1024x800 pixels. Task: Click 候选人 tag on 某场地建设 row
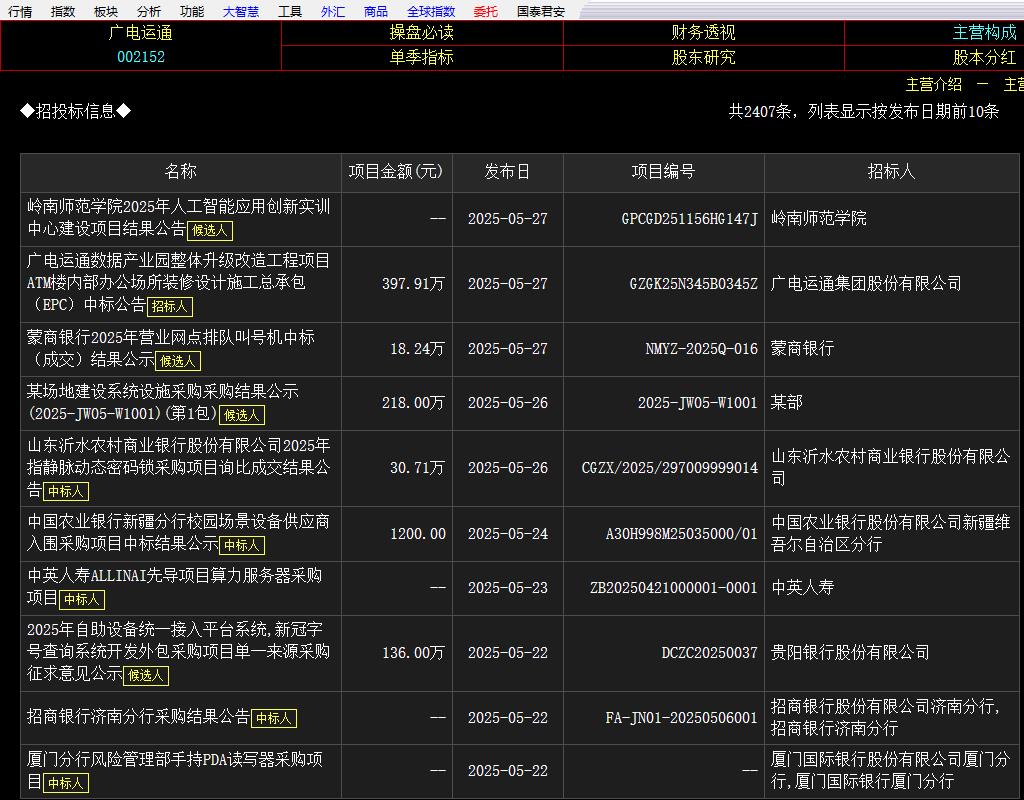242,415
